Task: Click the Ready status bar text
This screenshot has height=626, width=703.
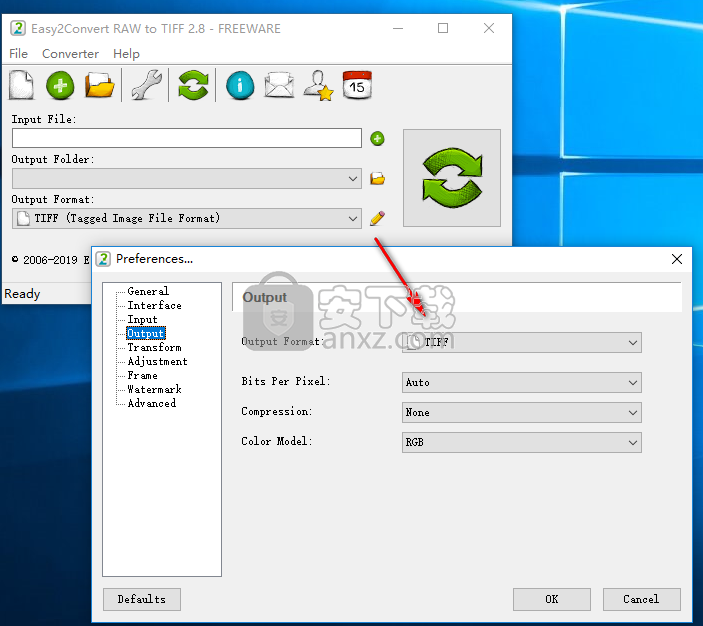Action: [x=22, y=294]
